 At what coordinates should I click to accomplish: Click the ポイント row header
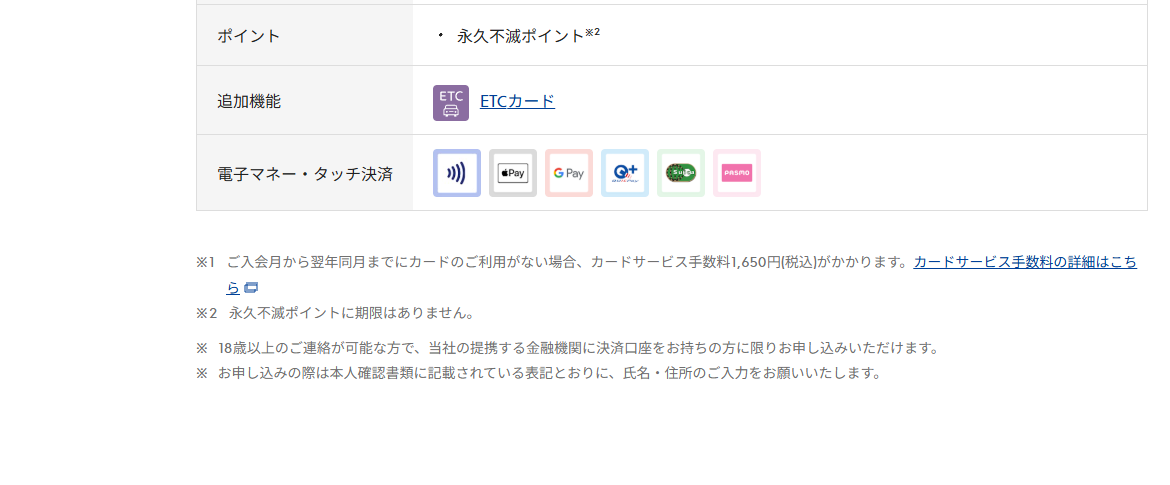click(x=304, y=35)
